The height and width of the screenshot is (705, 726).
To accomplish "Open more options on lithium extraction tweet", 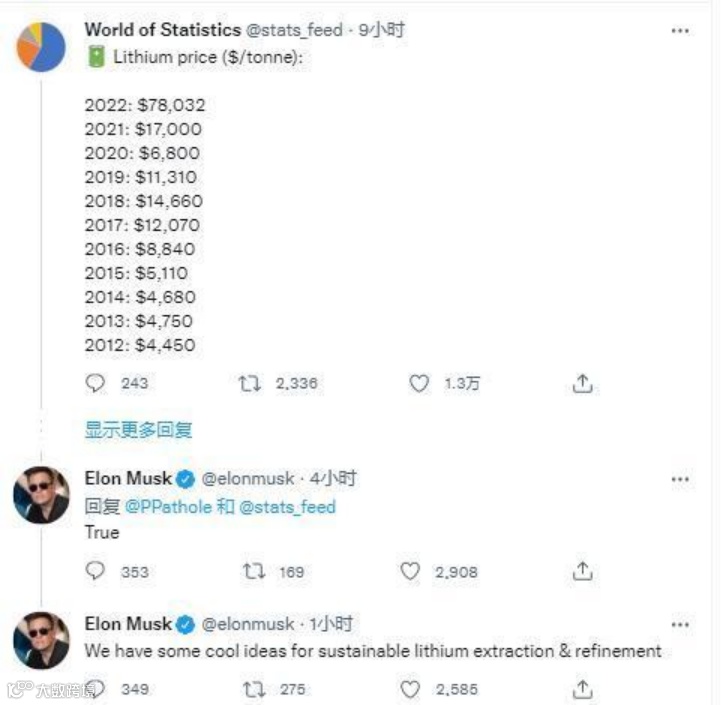I will (x=680, y=625).
